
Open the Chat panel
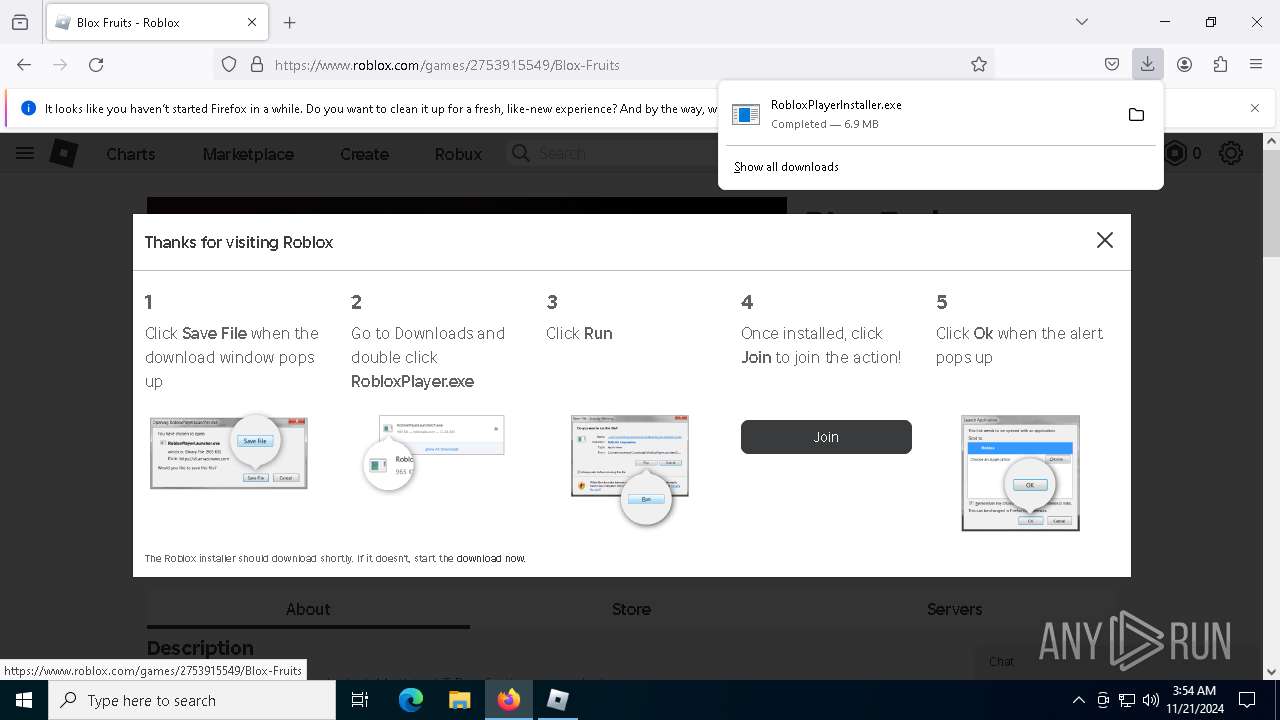pyautogui.click(x=1001, y=661)
